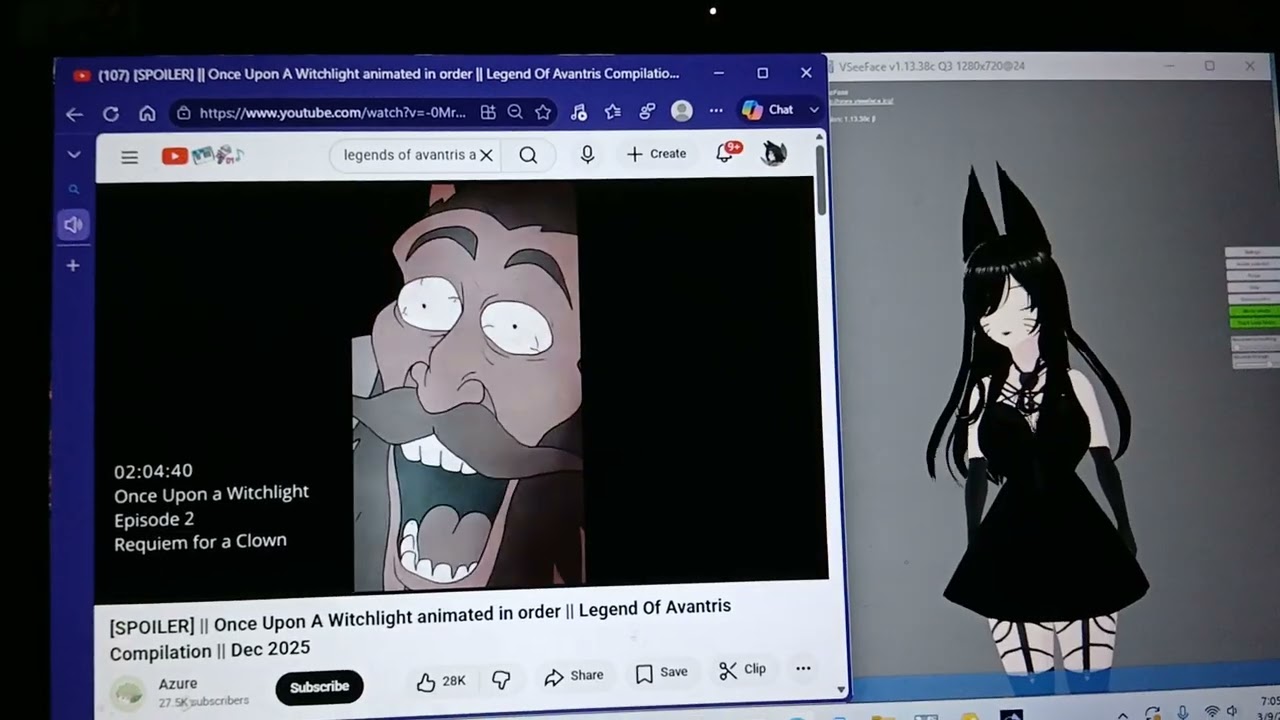
Task: Open YouTube hamburger guide menu
Action: (129, 157)
